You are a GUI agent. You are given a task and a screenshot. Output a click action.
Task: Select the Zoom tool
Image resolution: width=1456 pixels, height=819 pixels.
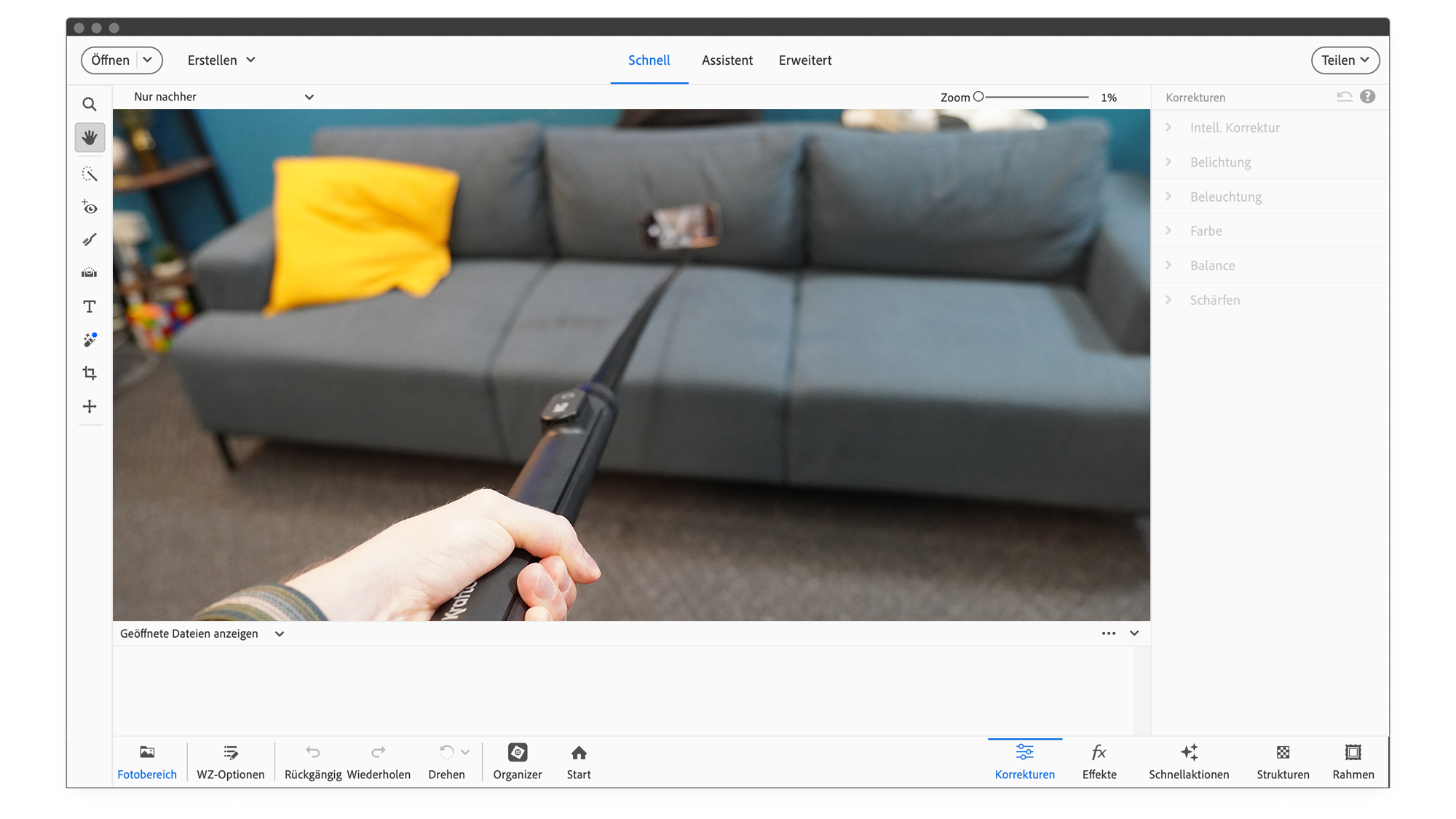(x=90, y=104)
